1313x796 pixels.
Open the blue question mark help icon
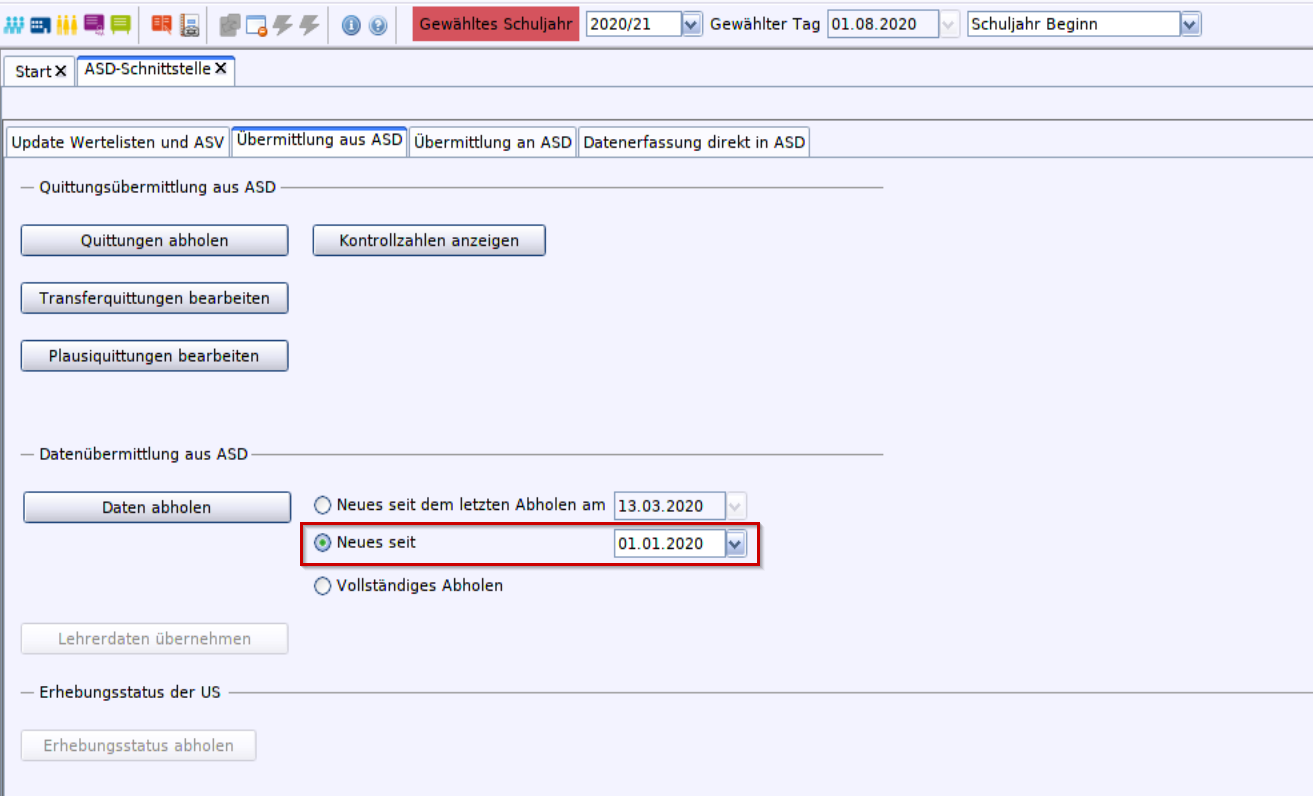tap(377, 25)
